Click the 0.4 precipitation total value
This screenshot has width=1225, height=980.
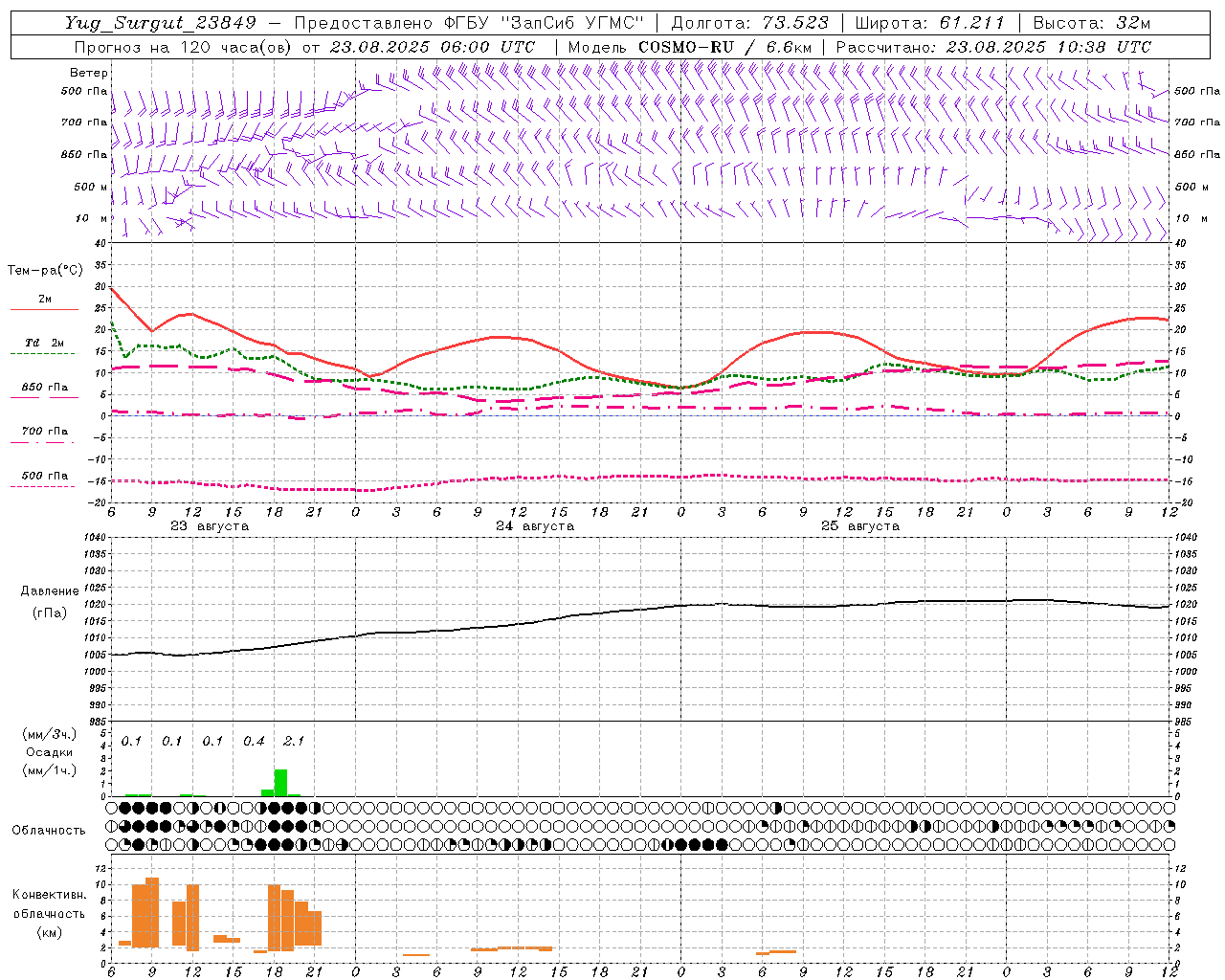[x=254, y=741]
